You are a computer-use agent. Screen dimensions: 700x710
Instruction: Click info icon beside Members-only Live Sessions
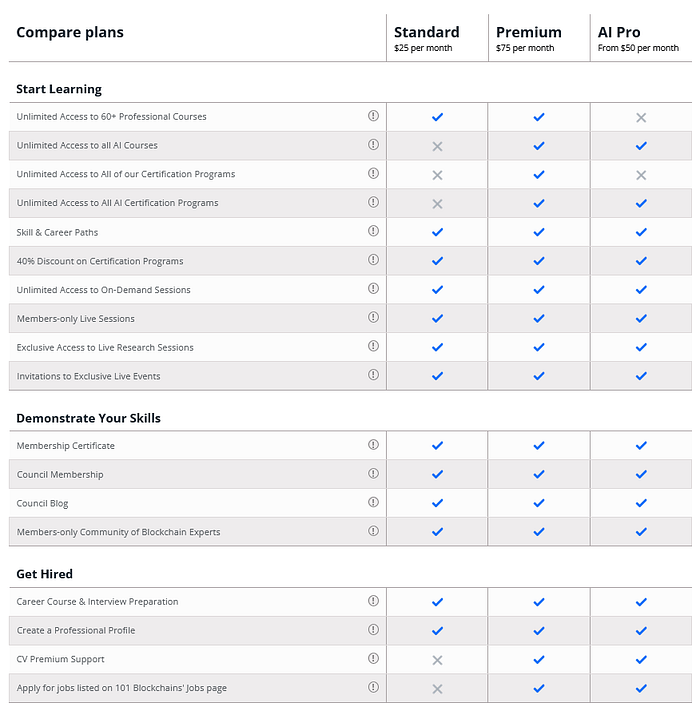click(x=373, y=318)
